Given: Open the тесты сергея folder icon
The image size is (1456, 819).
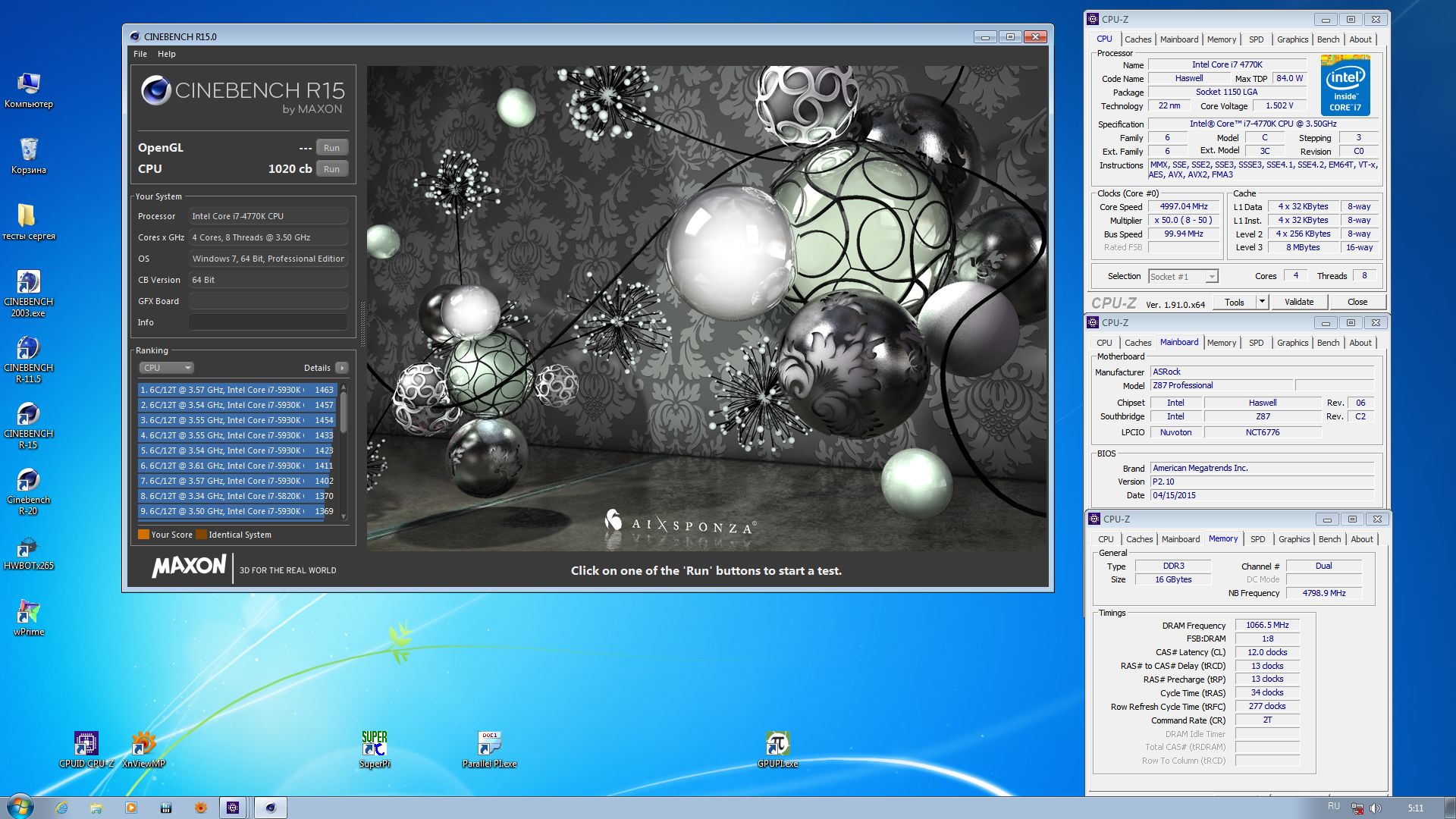Looking at the screenshot, I should tap(28, 221).
